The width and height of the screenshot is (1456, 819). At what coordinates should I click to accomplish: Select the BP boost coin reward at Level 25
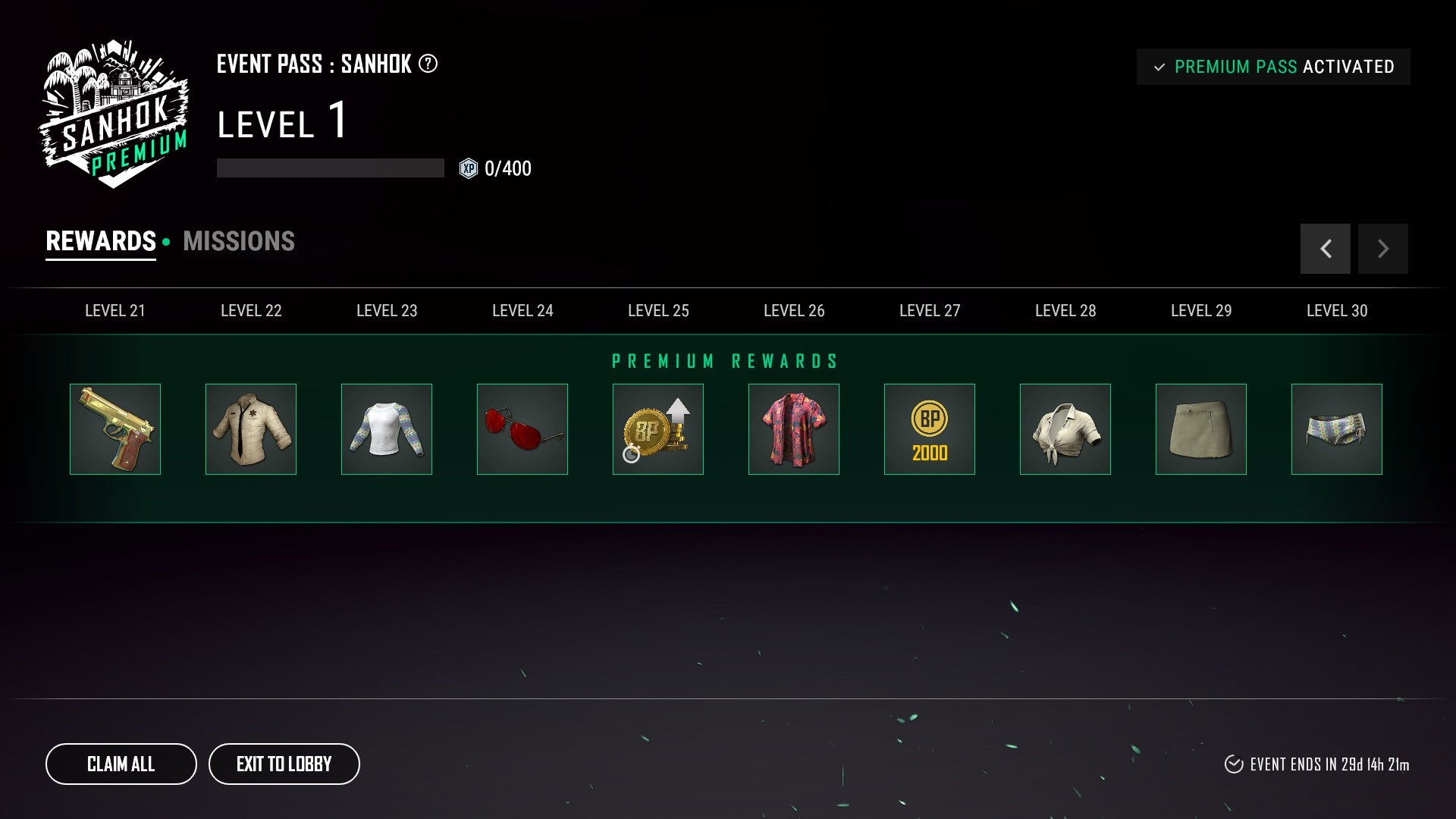(658, 429)
